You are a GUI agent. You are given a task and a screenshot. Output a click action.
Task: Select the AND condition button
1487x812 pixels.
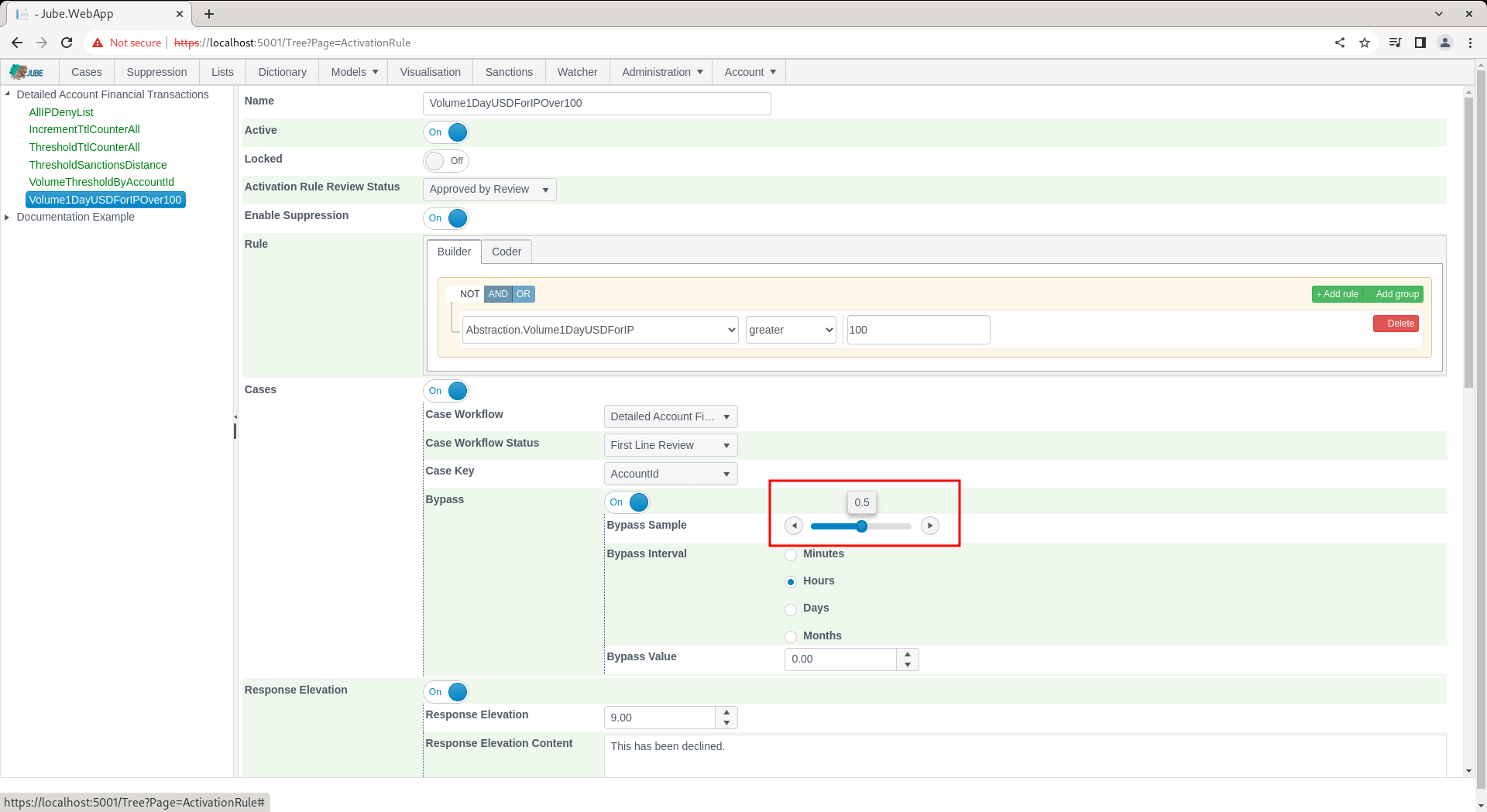498,294
